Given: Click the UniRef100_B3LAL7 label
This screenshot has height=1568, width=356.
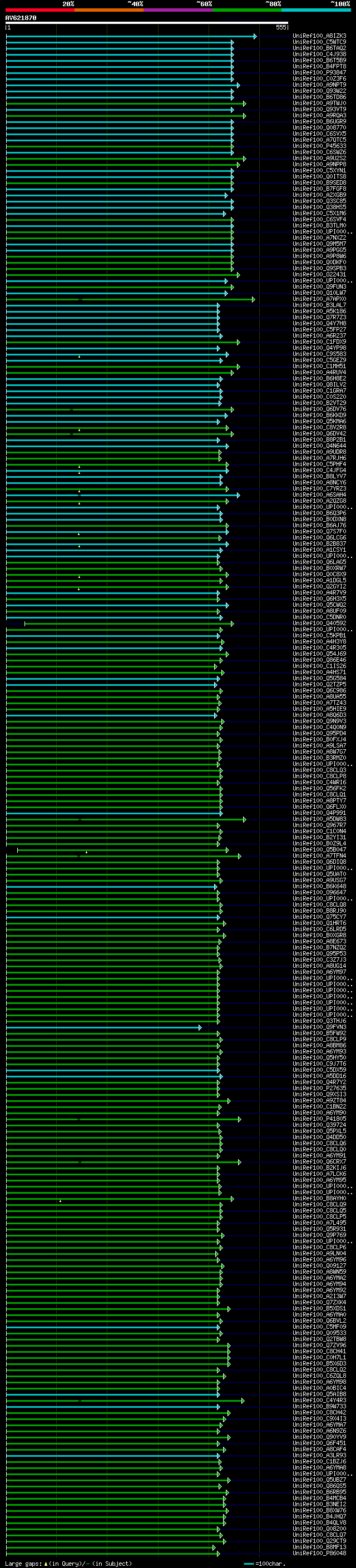Looking at the screenshot, I should click(319, 305).
